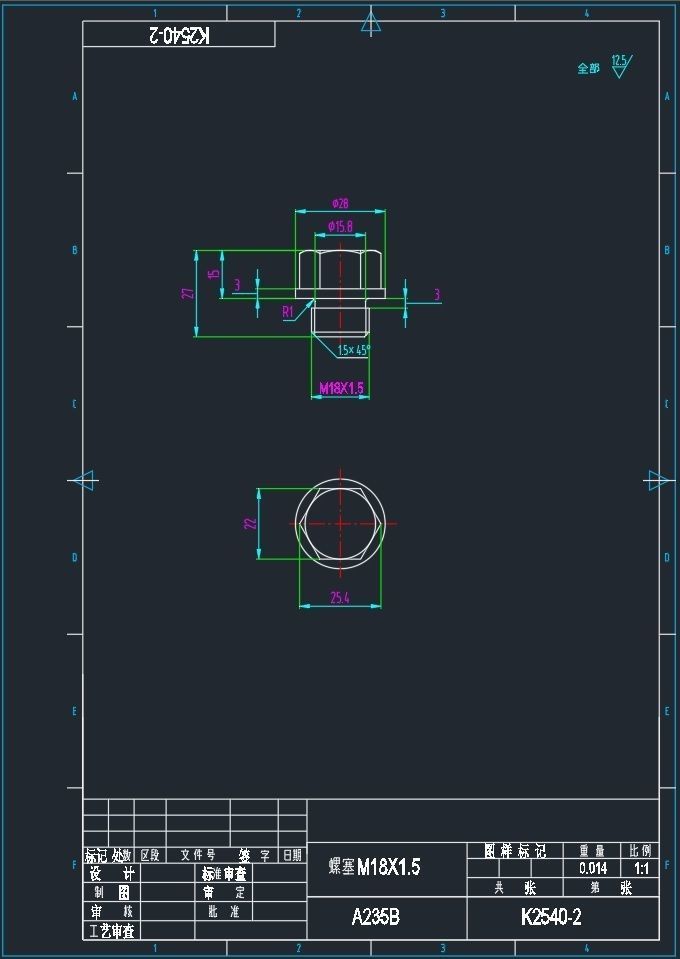Select the 文件号 column header
This screenshot has height=959, width=680.
coord(198,854)
